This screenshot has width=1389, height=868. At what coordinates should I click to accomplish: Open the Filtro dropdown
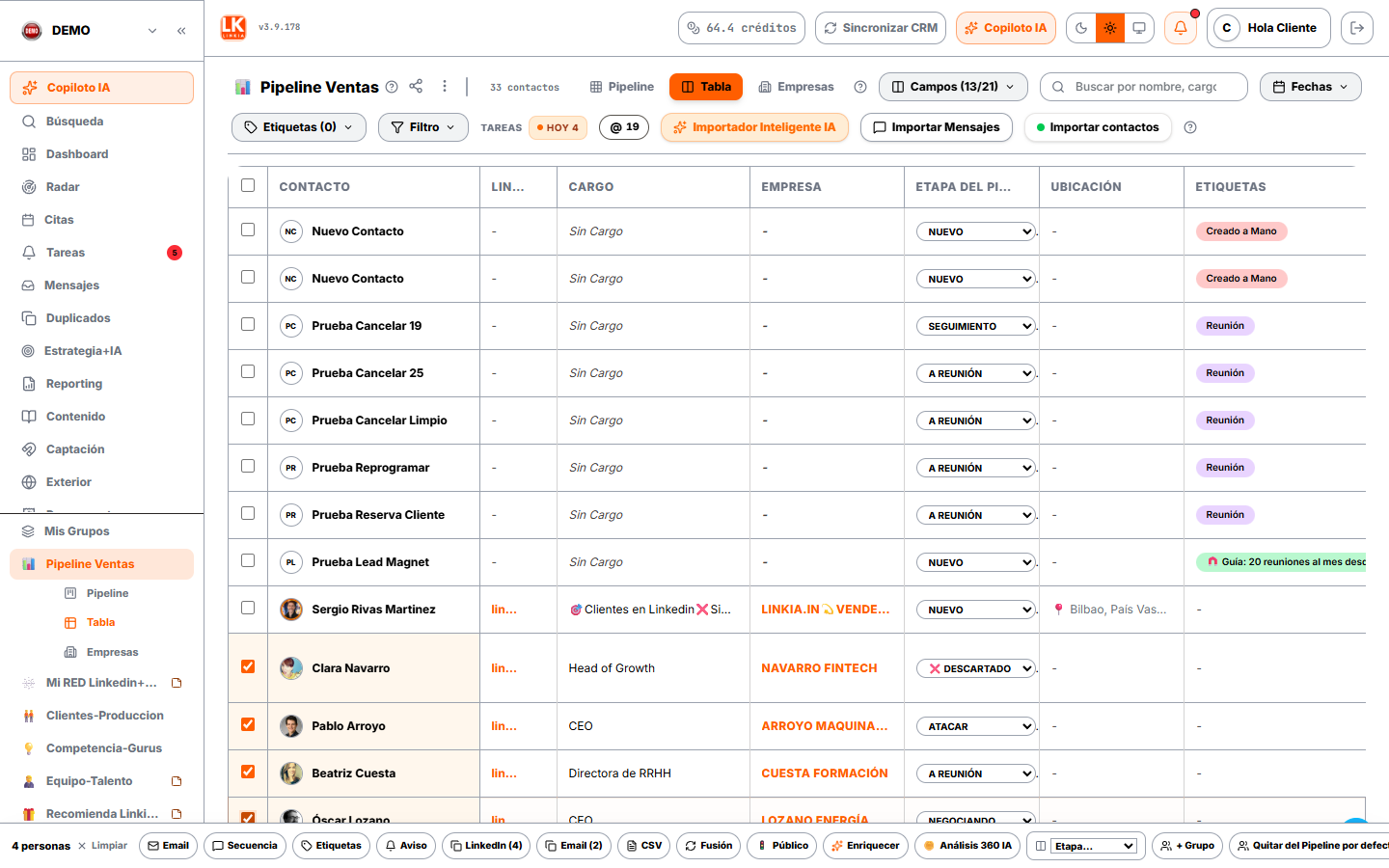click(423, 127)
